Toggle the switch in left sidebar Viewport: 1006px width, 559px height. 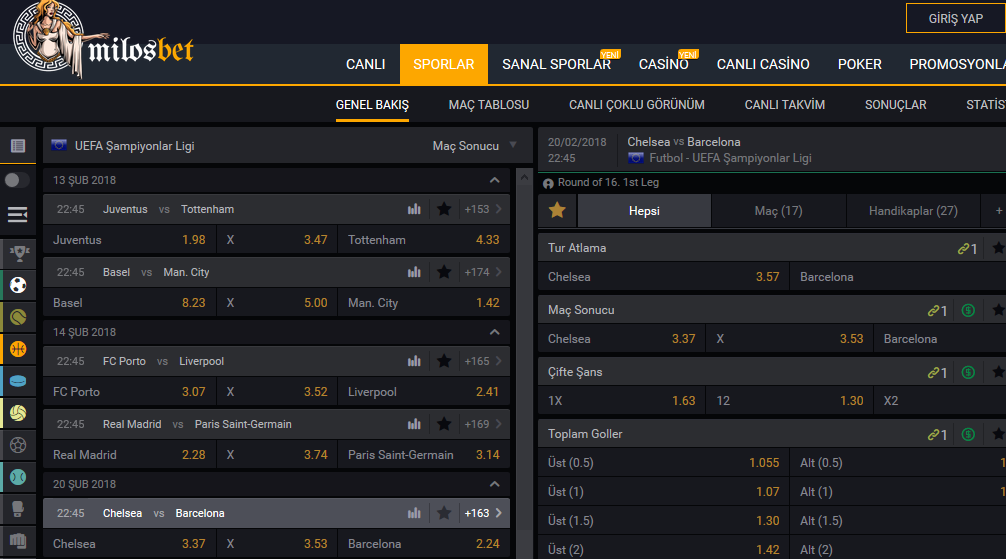click(17, 180)
